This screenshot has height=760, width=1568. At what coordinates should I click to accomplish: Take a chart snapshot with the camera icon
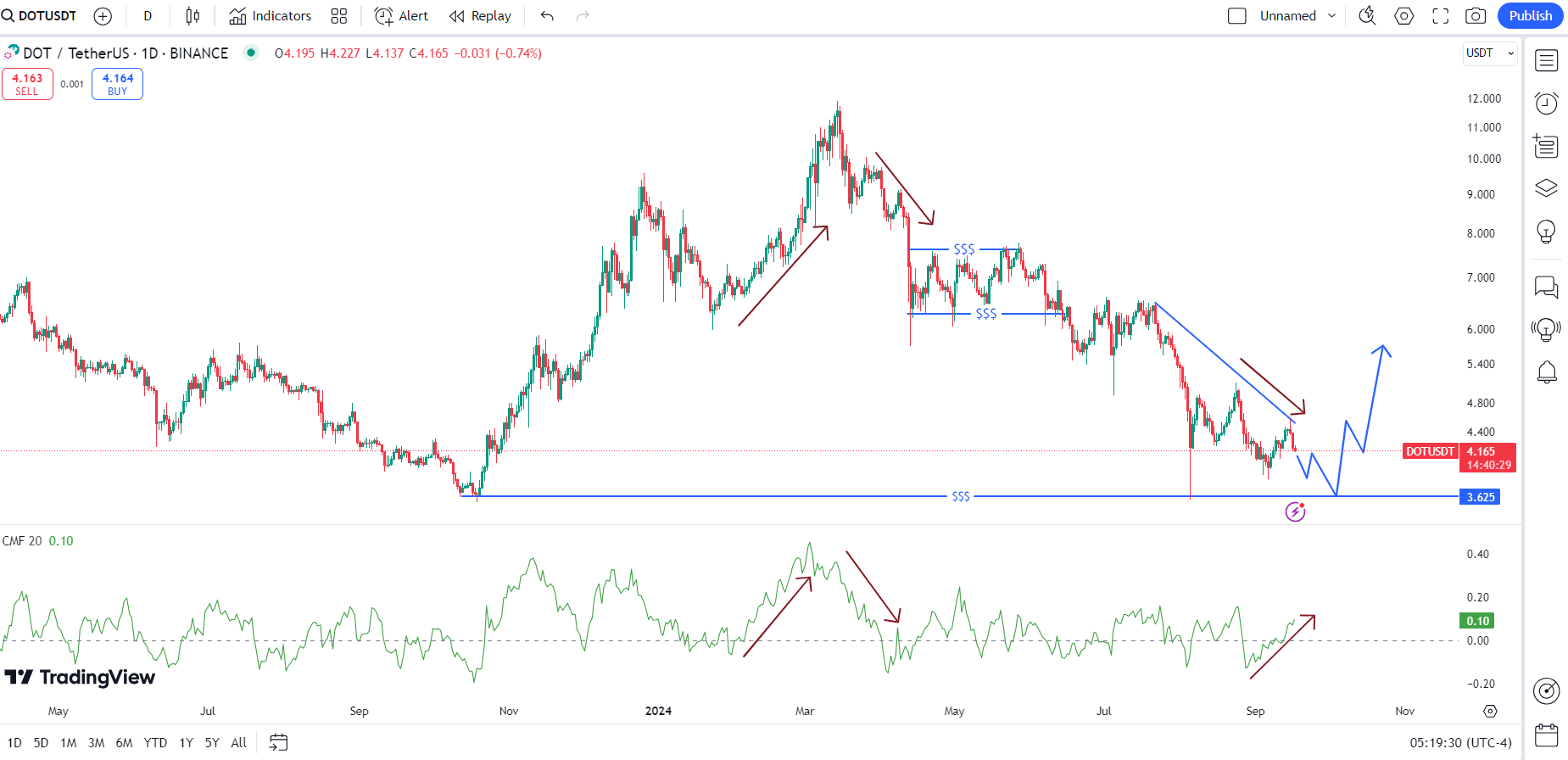tap(1476, 16)
